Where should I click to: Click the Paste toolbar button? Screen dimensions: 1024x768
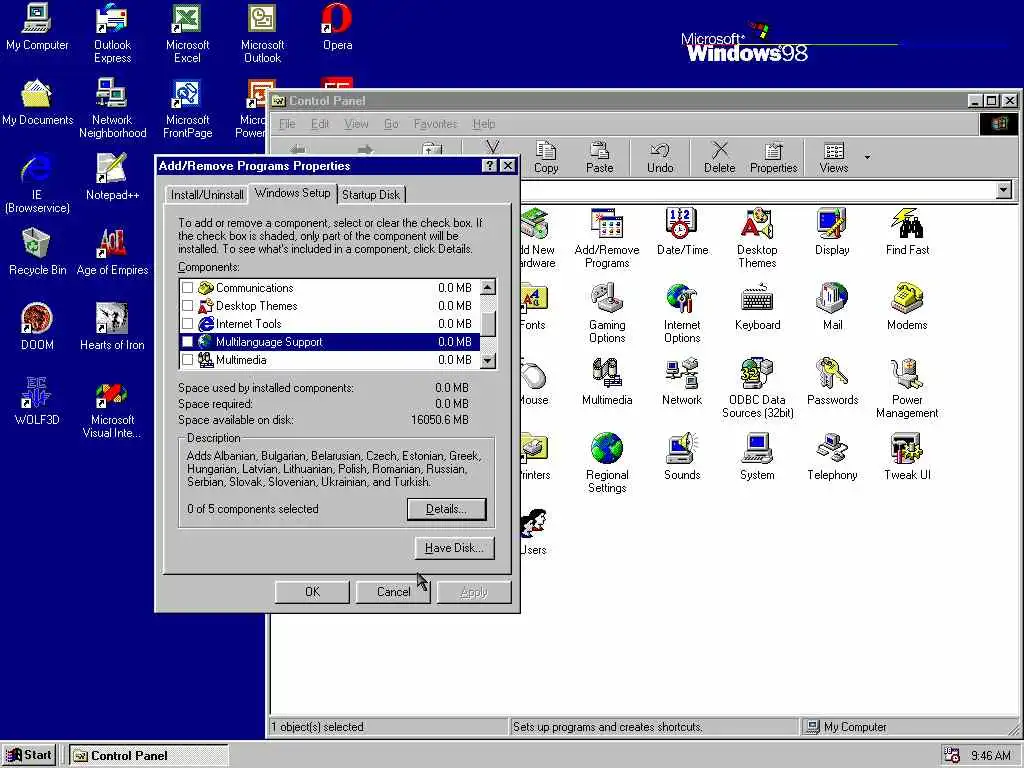[600, 157]
